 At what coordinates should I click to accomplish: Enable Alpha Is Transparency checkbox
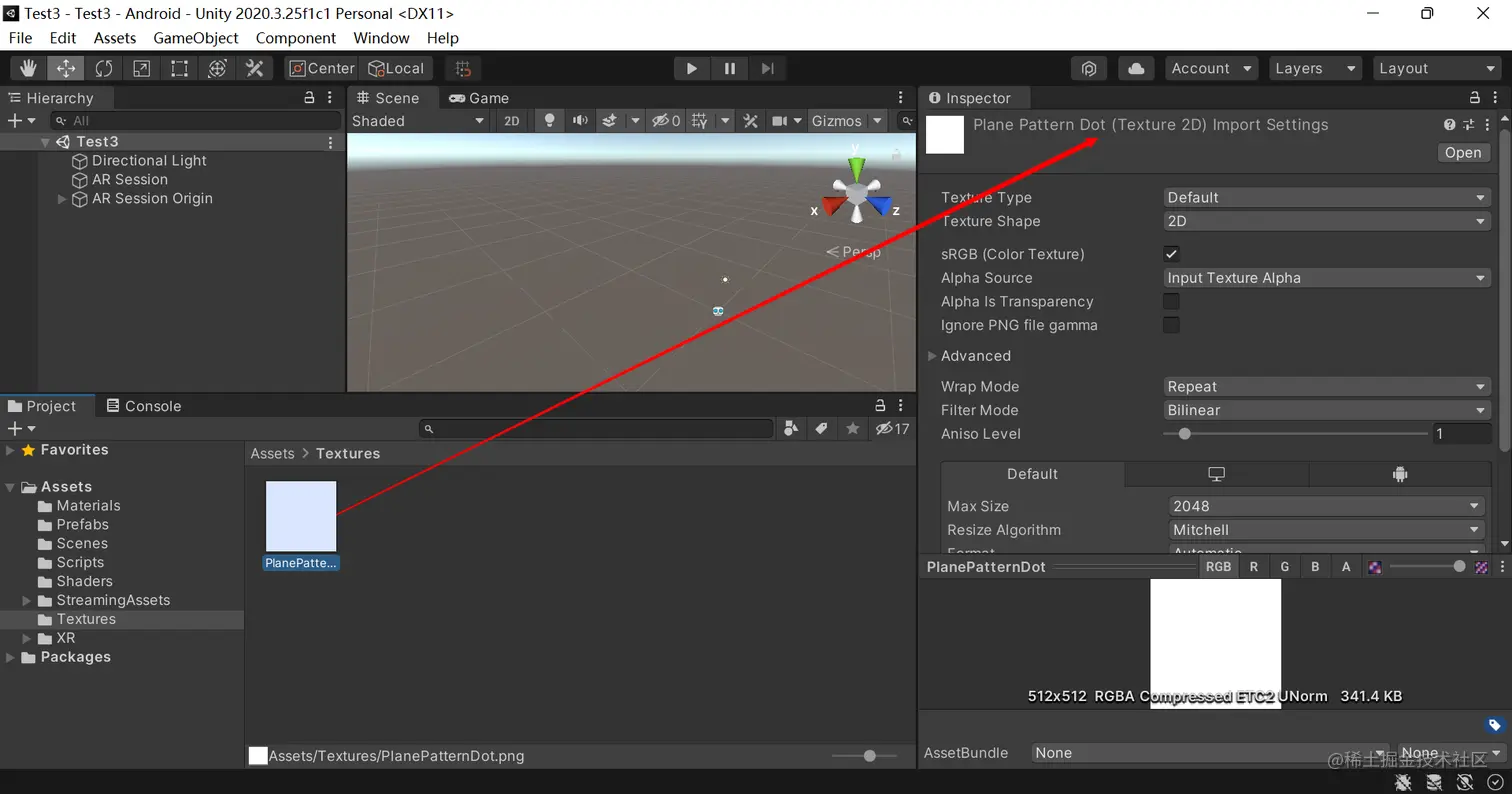tap(1171, 301)
